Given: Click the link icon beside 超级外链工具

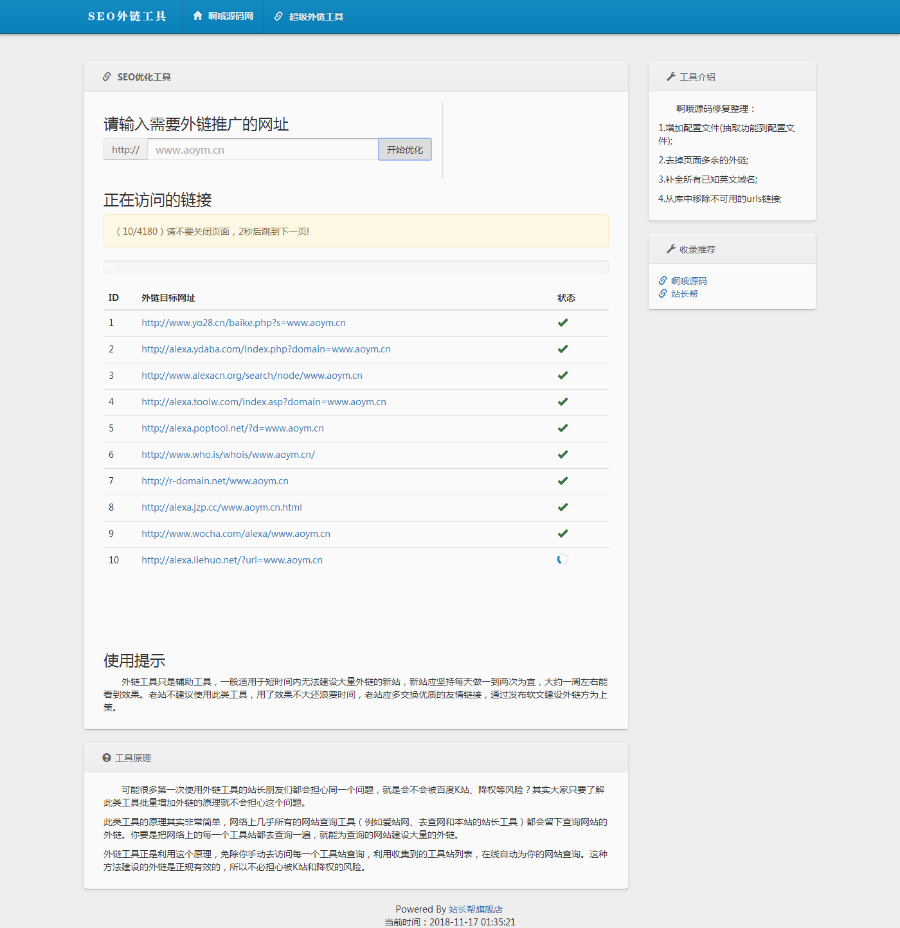Looking at the screenshot, I should click(277, 16).
